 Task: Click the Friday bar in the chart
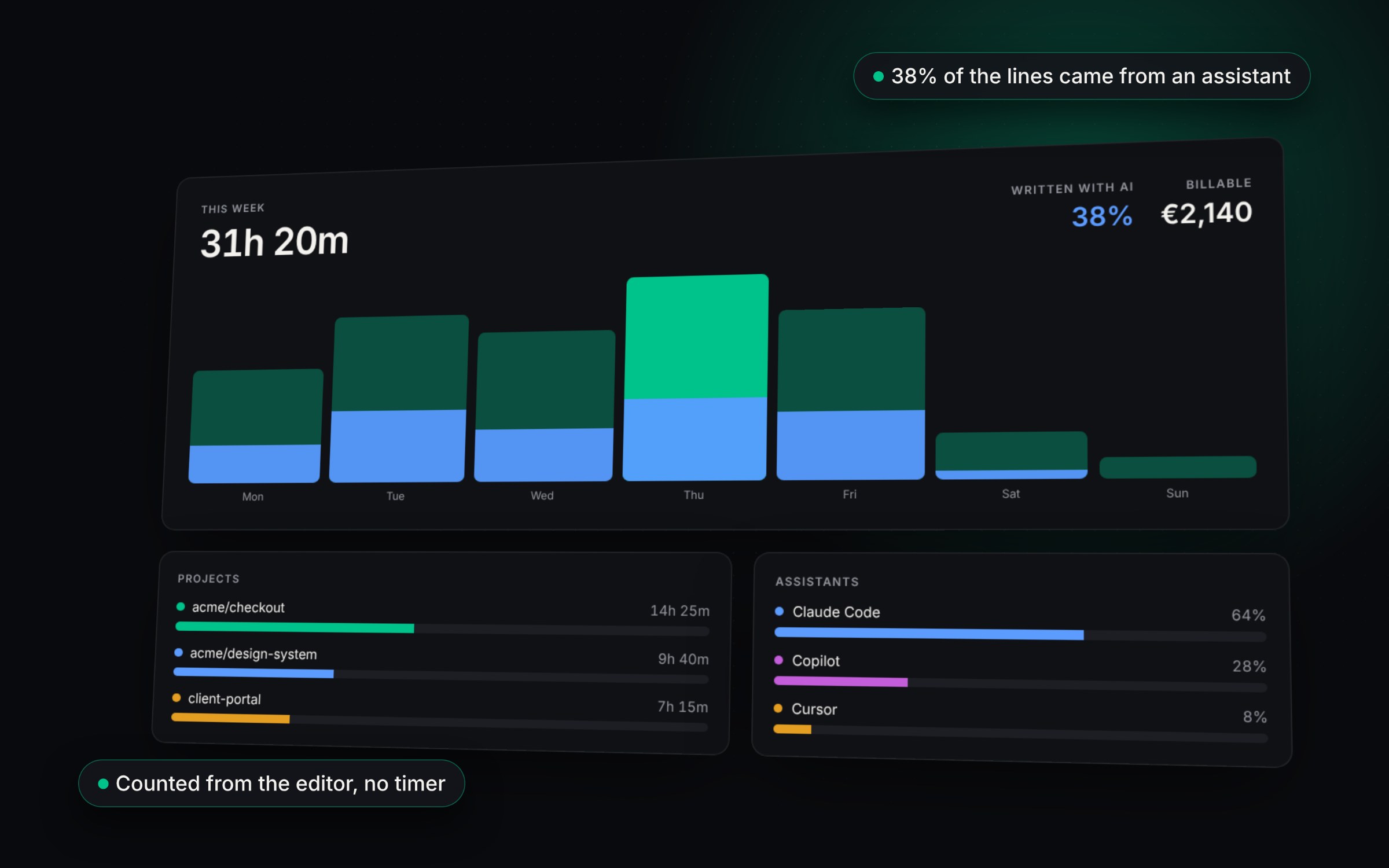pyautogui.click(x=851, y=393)
